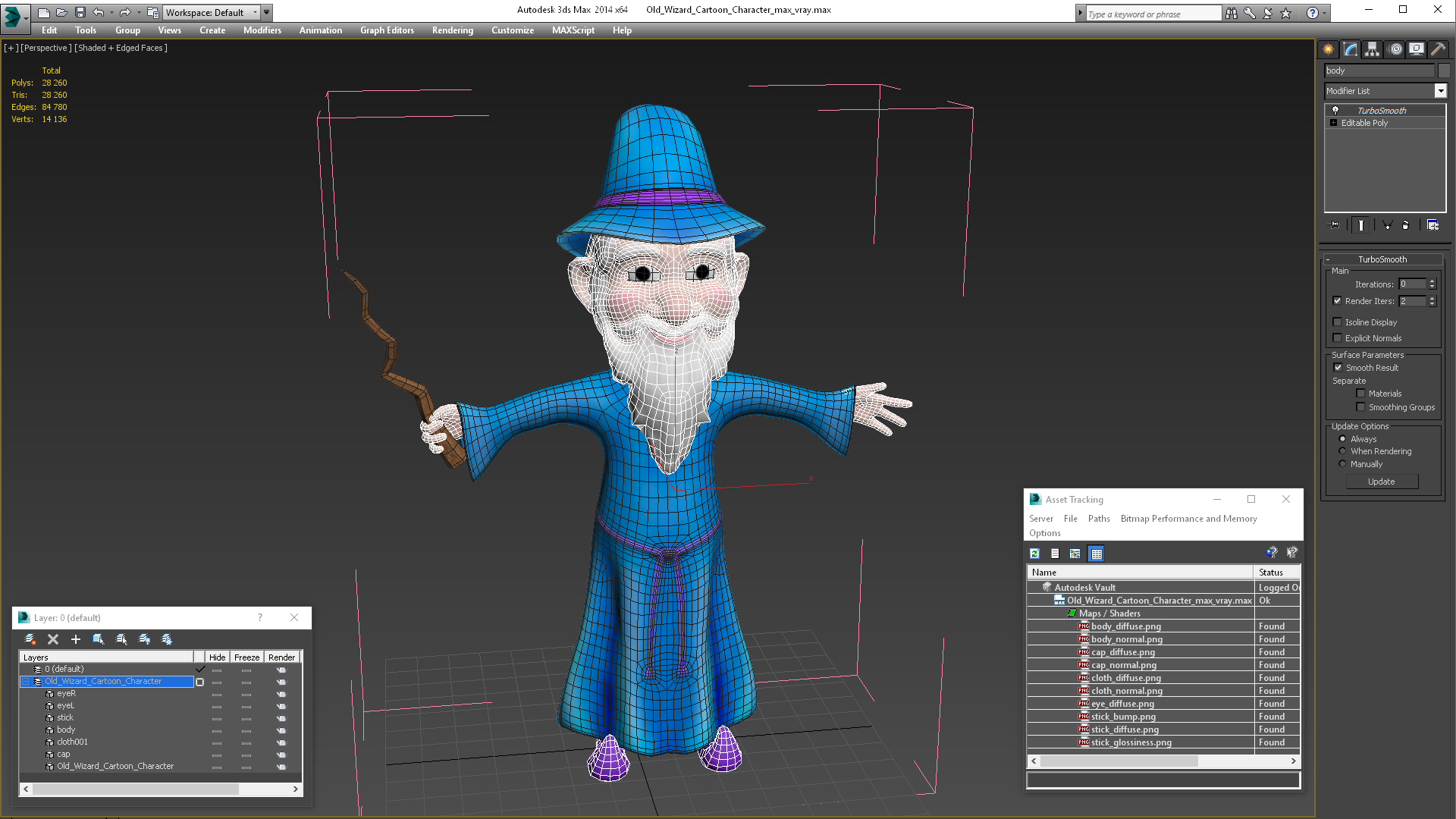Select When Rendering update option
This screenshot has width=1456, height=819.
click(1342, 451)
